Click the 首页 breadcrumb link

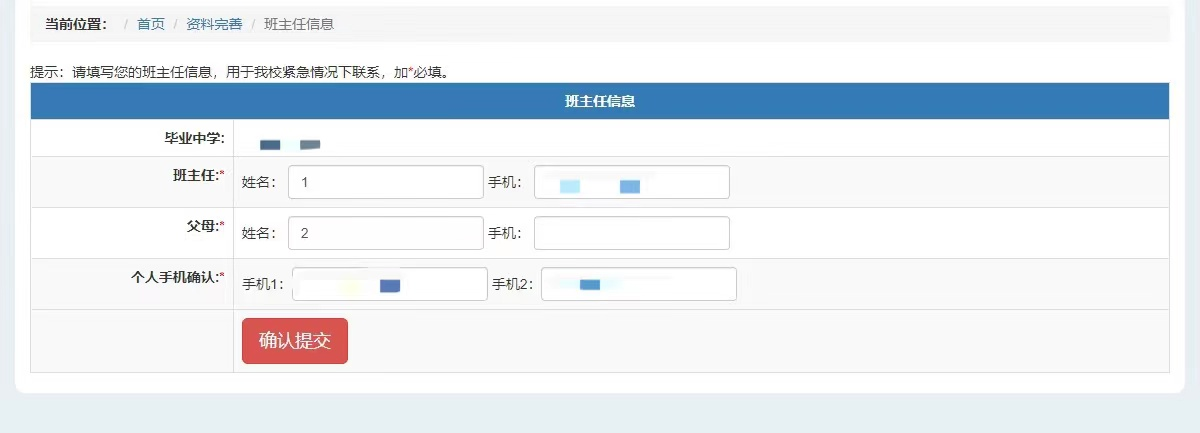pos(151,24)
